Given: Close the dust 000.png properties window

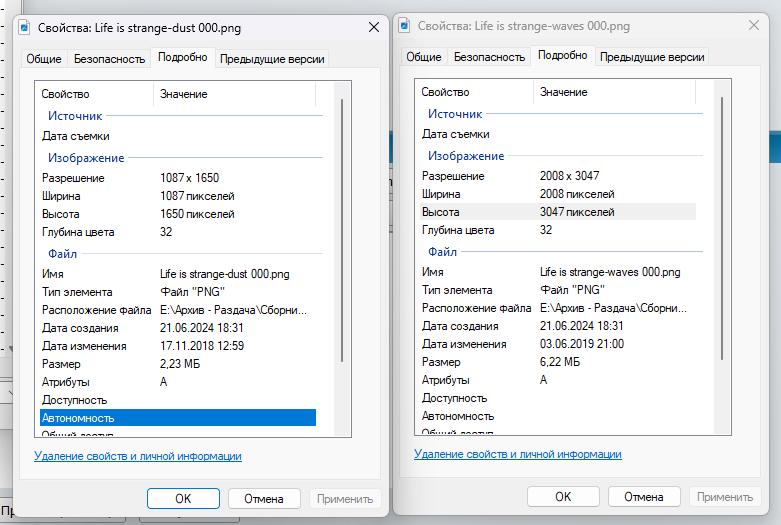Looking at the screenshot, I should tap(373, 28).
